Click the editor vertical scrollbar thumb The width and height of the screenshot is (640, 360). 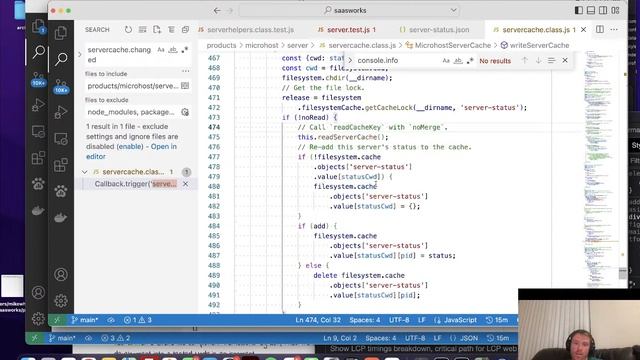[622, 273]
